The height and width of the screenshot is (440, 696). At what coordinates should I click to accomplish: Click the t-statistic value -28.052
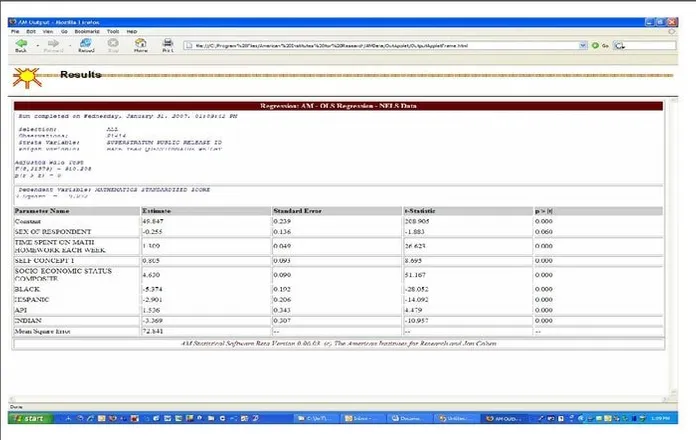tap(416, 289)
